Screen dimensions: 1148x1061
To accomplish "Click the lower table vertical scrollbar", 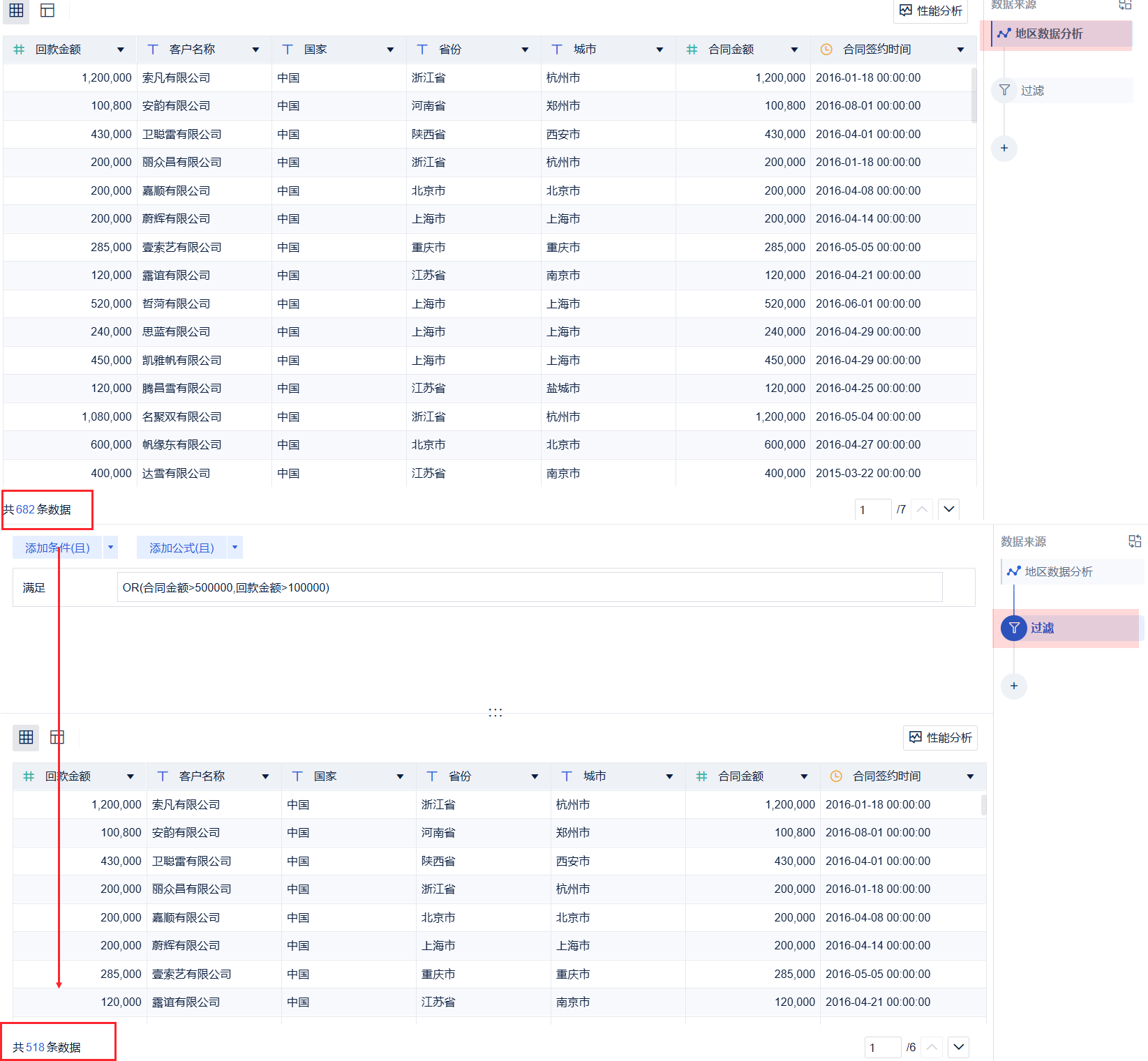I will click(983, 805).
